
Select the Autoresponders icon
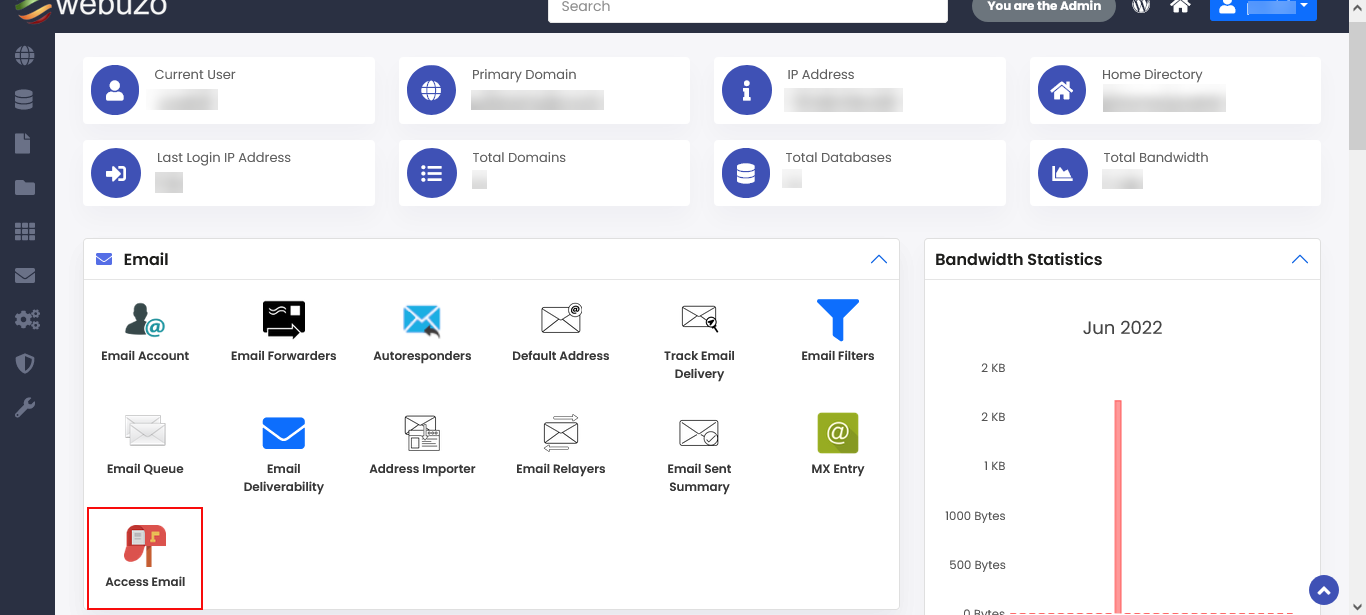[x=422, y=330]
